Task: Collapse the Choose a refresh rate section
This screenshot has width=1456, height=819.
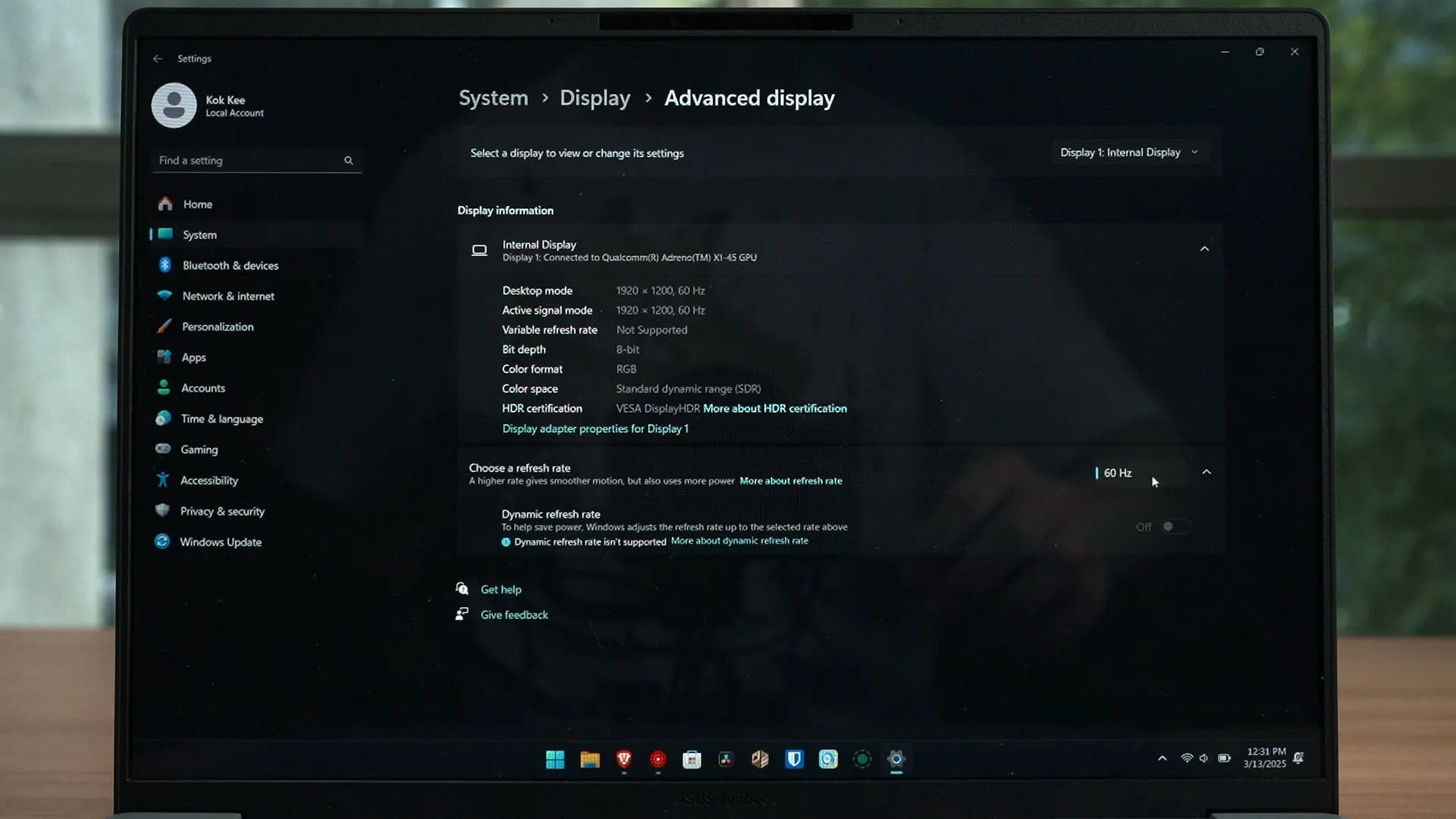Action: pyautogui.click(x=1207, y=472)
